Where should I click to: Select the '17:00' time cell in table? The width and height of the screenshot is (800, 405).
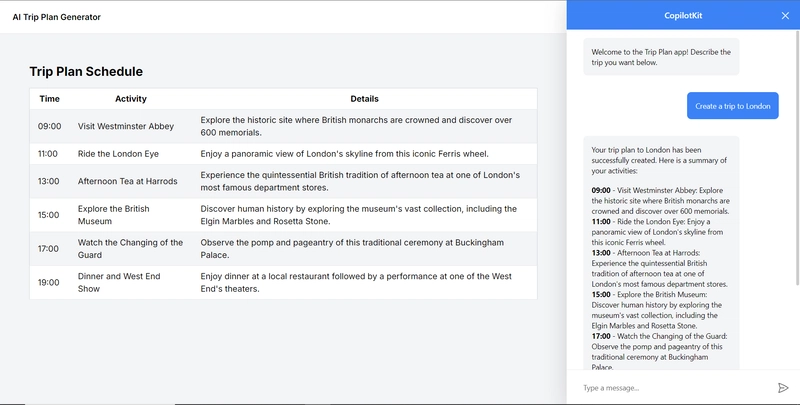pyautogui.click(x=48, y=249)
